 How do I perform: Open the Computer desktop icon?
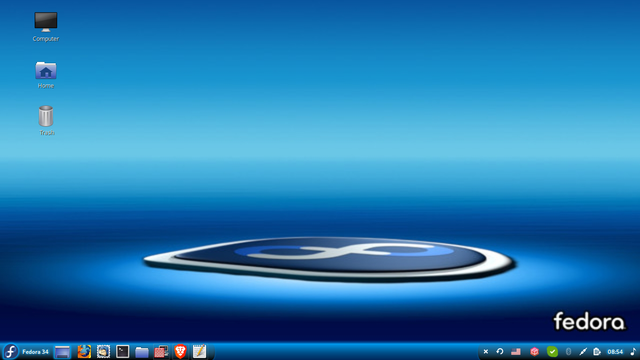click(x=46, y=22)
